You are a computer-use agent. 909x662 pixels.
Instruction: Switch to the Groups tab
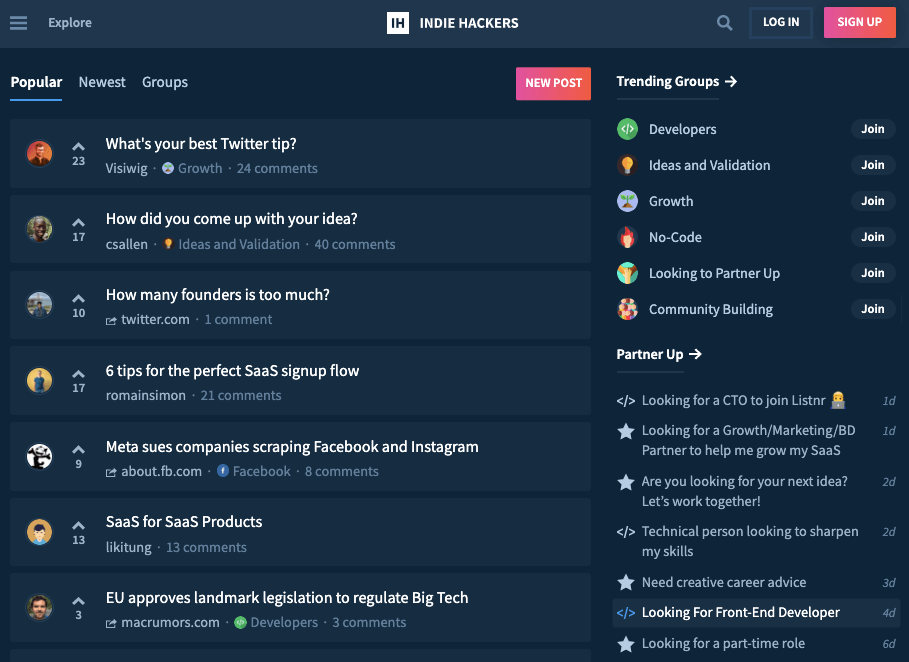click(x=165, y=82)
